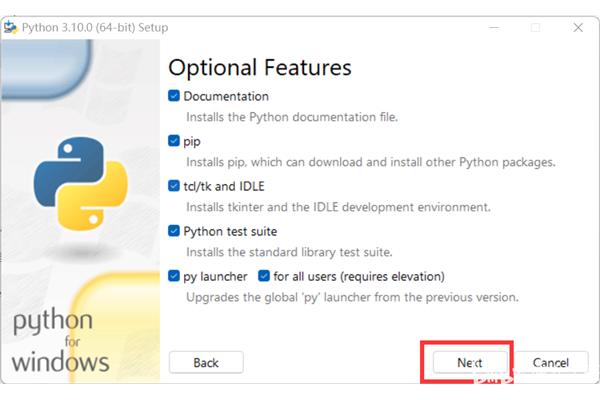Screen dimensions: 600x400
Task: Click 'Installs the Python documentation file.' text
Action: [x=292, y=117]
